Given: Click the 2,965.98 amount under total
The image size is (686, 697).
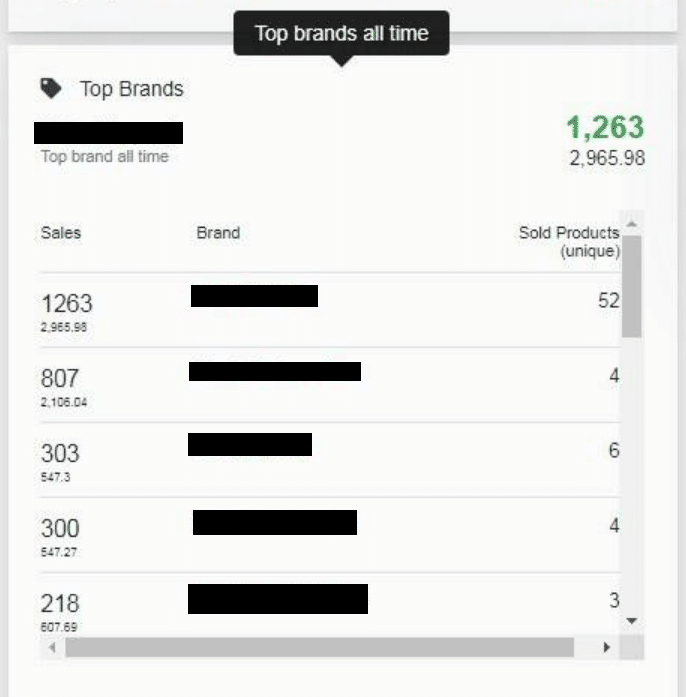Looking at the screenshot, I should tap(607, 158).
